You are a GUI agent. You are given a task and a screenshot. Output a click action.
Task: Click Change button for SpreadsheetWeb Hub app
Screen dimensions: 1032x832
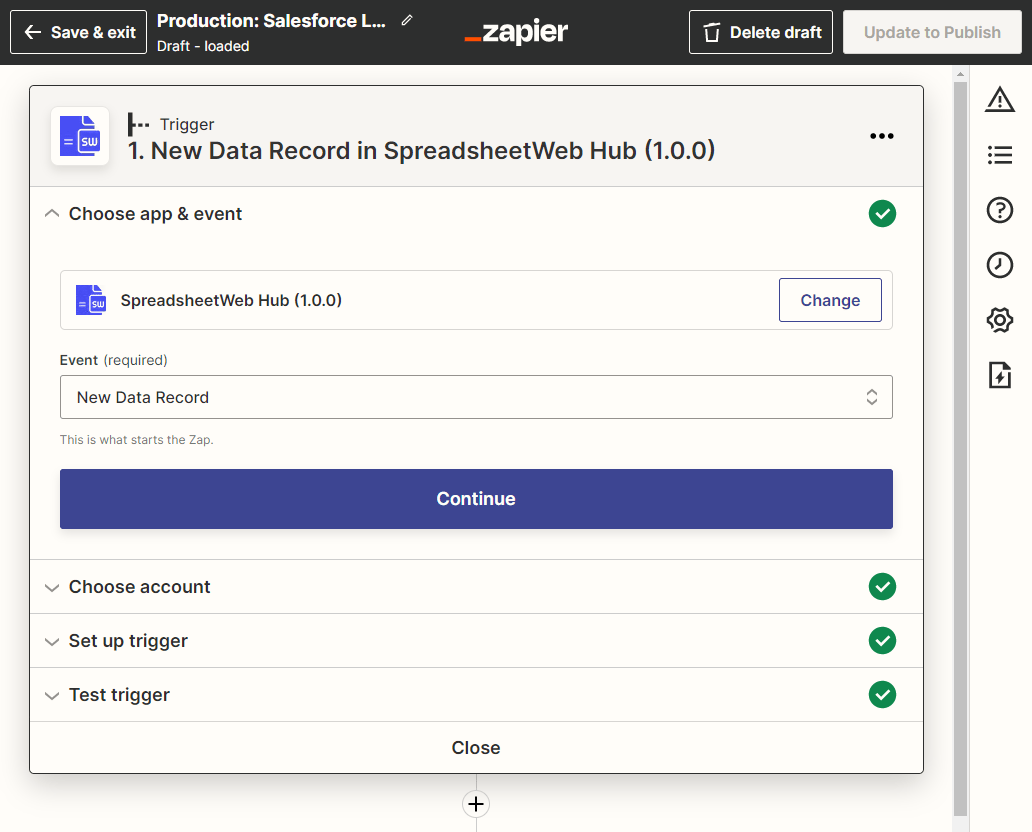point(830,300)
